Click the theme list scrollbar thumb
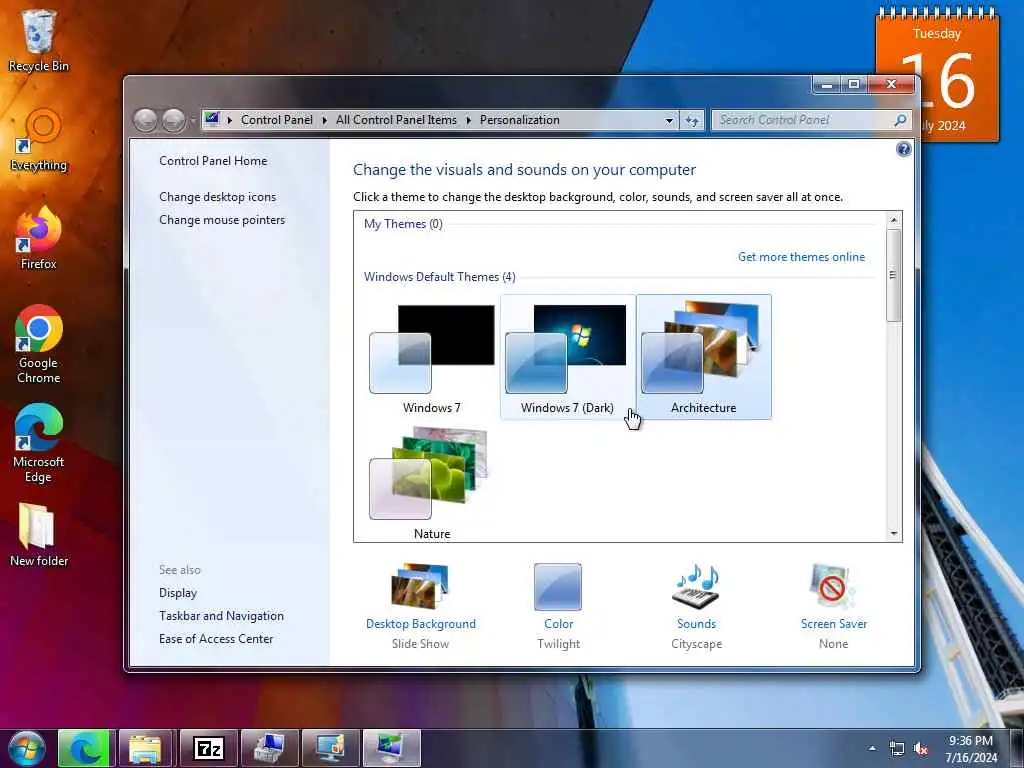 (894, 275)
